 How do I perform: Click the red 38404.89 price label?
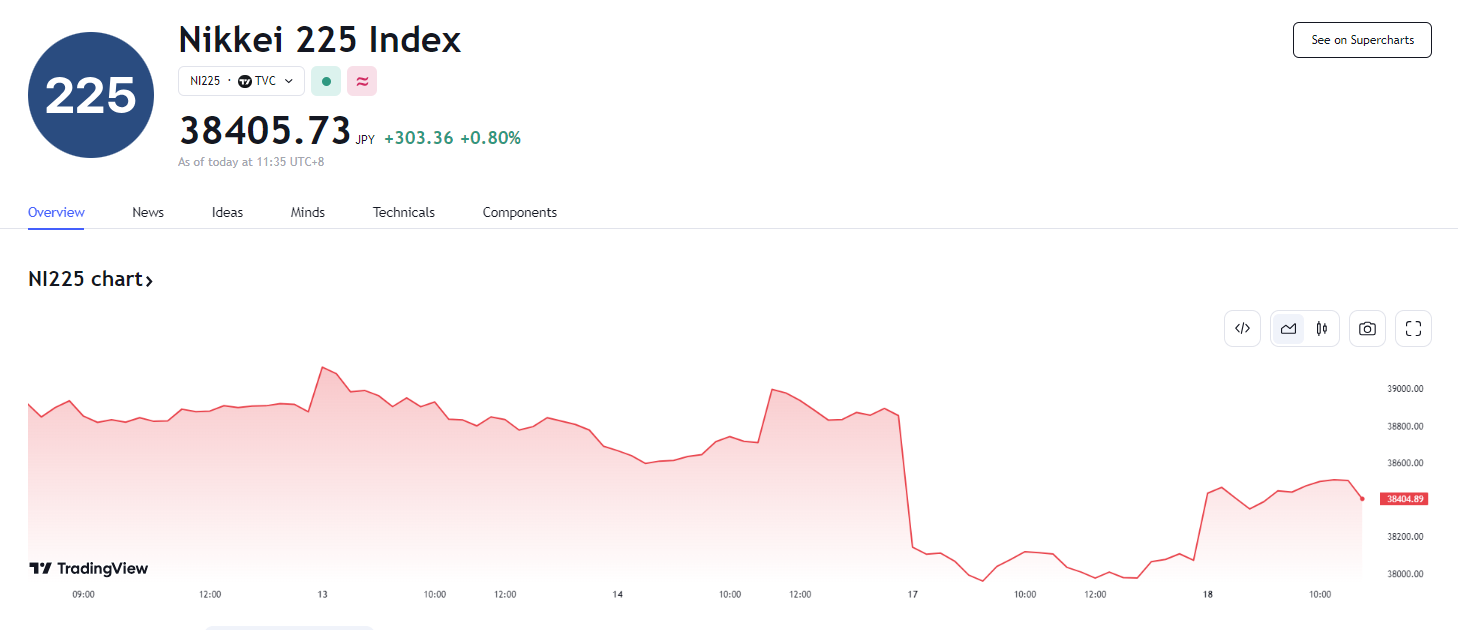tap(1405, 498)
